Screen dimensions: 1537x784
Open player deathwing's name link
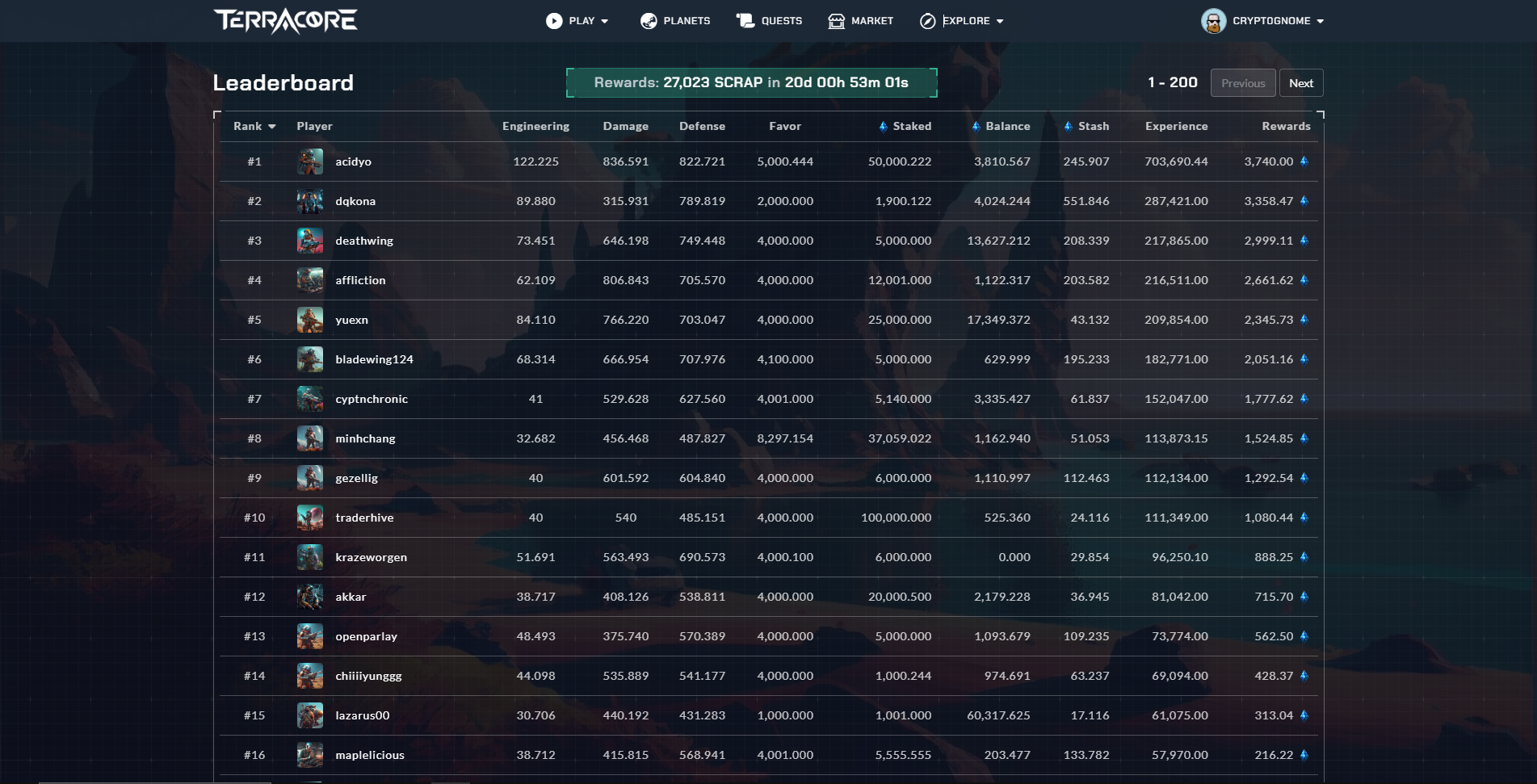[x=364, y=241]
